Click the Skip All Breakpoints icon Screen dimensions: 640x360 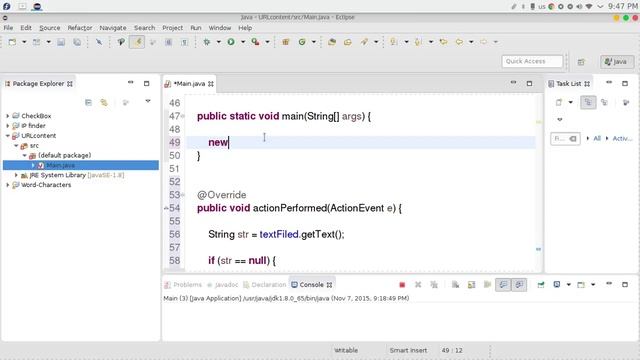tap(99, 42)
